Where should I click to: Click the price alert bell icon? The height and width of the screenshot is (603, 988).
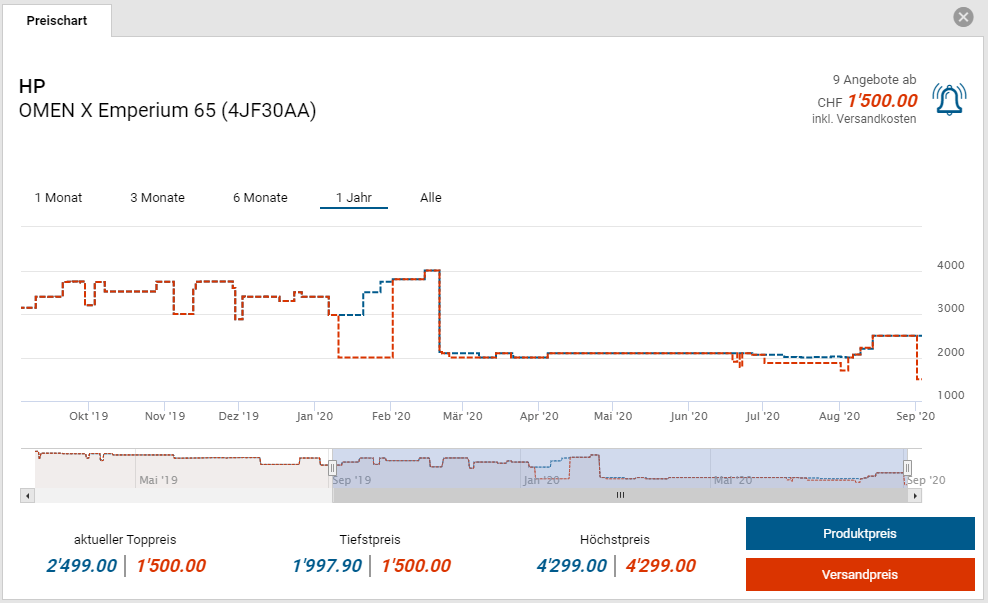[949, 99]
